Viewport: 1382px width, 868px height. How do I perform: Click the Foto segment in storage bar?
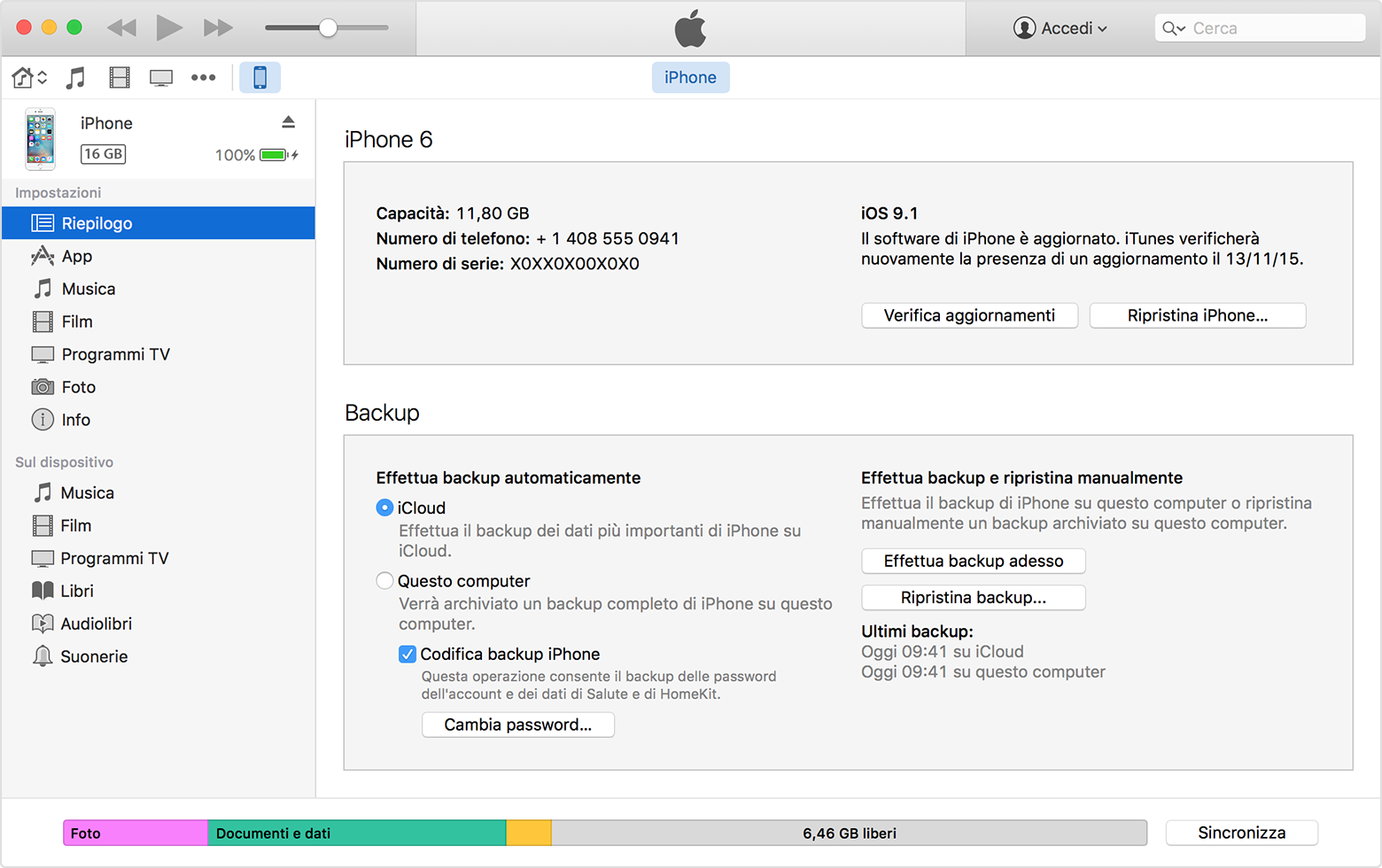136,833
